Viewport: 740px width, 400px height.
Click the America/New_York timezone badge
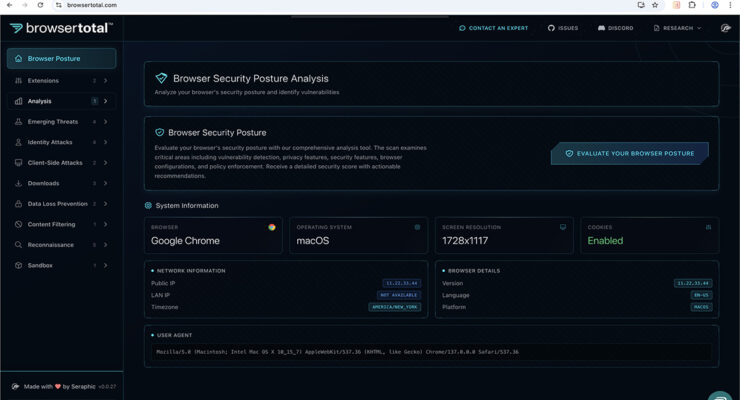[x=395, y=307]
